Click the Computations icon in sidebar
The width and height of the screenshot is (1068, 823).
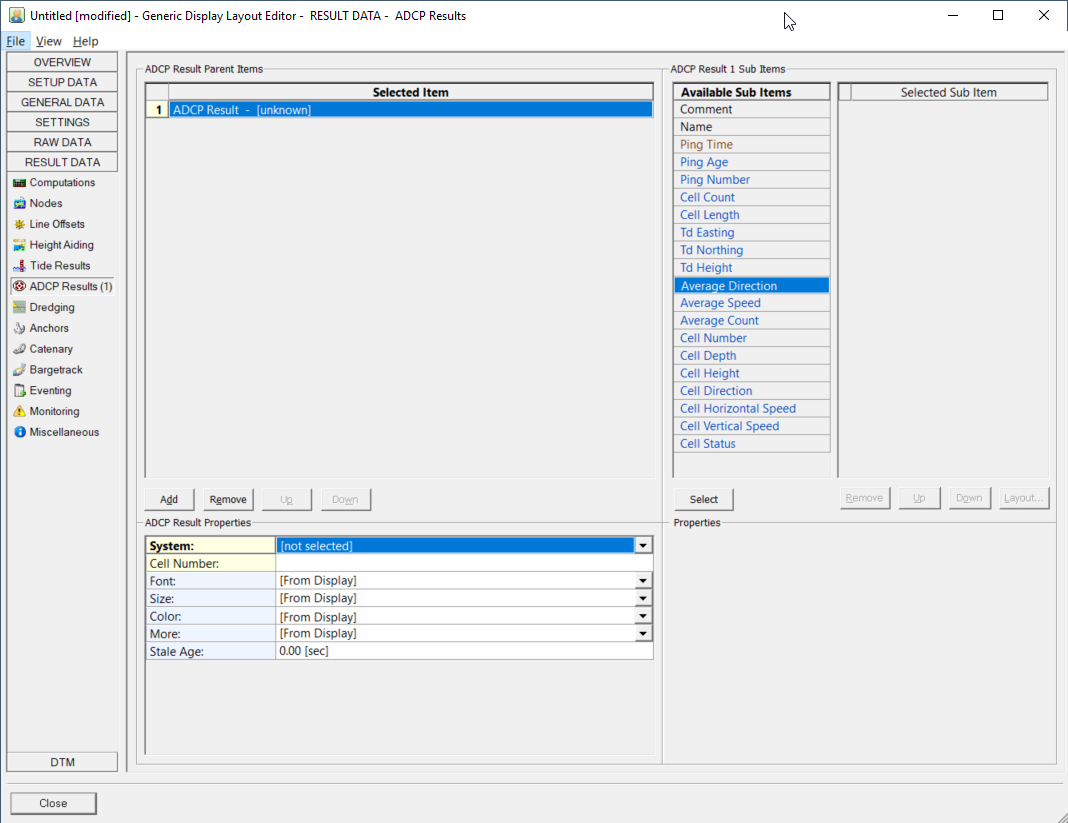click(x=19, y=183)
